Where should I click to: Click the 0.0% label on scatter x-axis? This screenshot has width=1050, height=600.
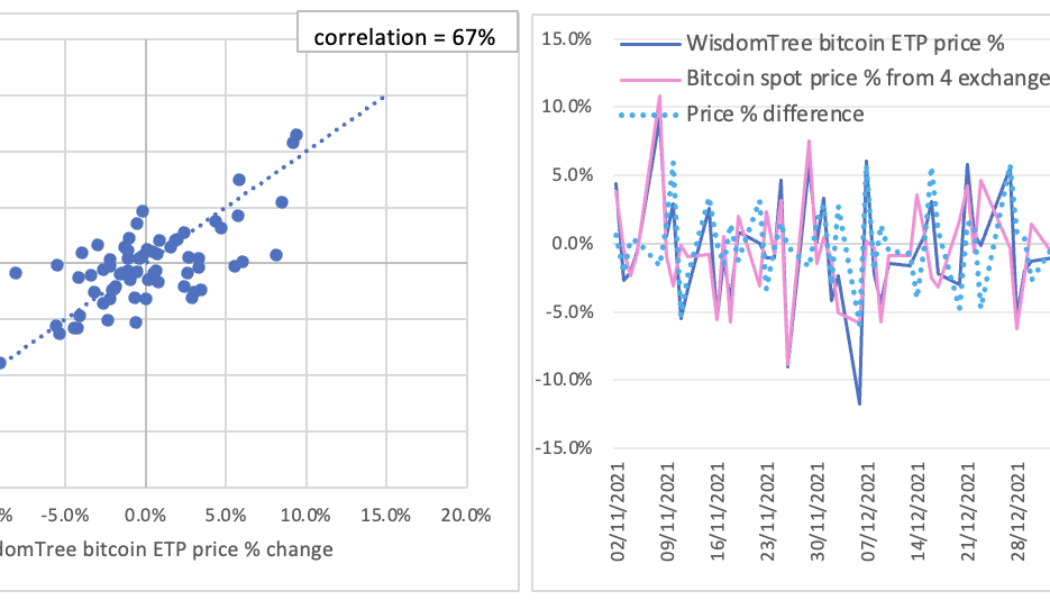pos(146,516)
